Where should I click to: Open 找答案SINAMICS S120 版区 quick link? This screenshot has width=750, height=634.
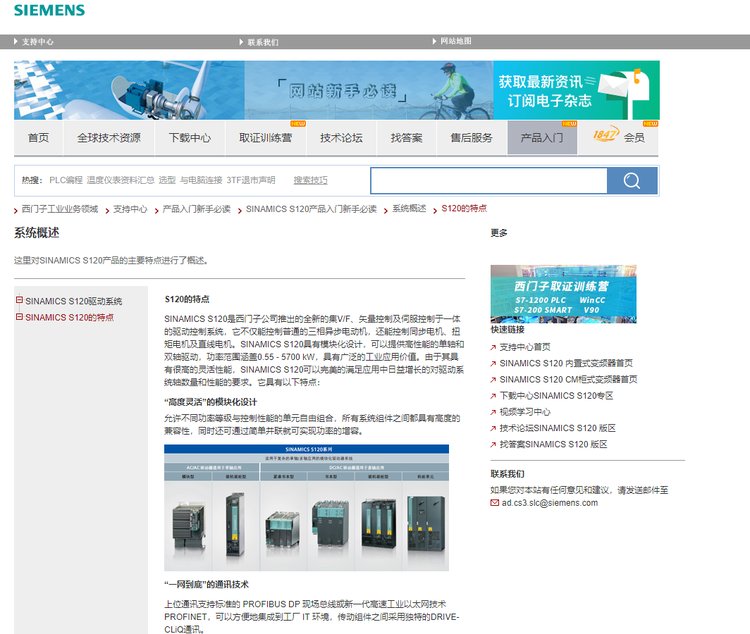click(553, 443)
